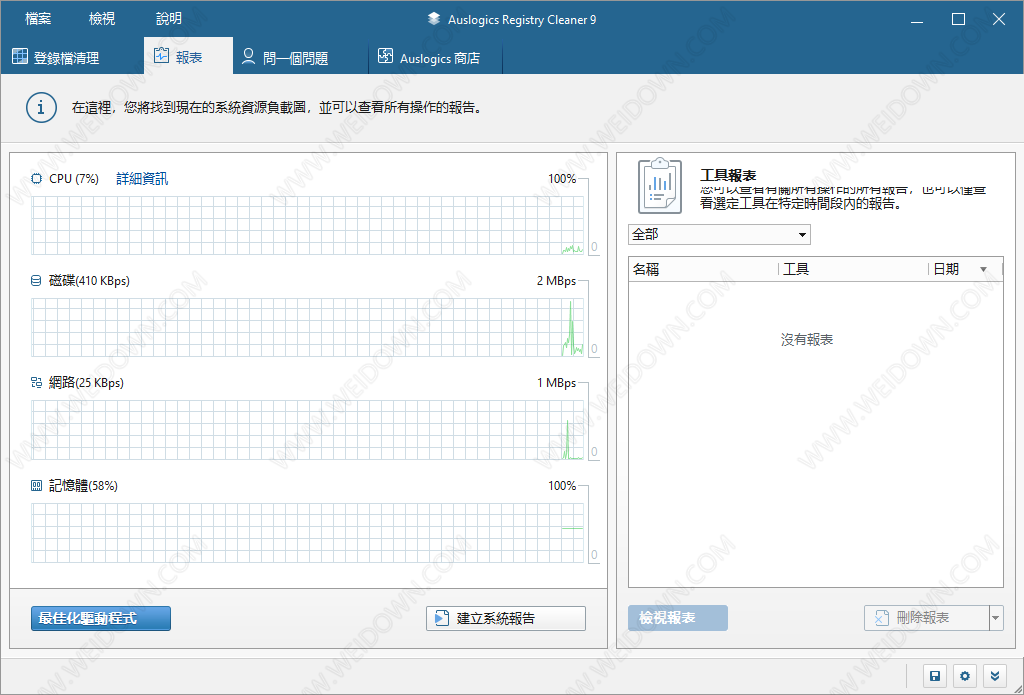1024x695 pixels.
Task: Click the 記憶體(58%) label
Action: (x=83, y=485)
